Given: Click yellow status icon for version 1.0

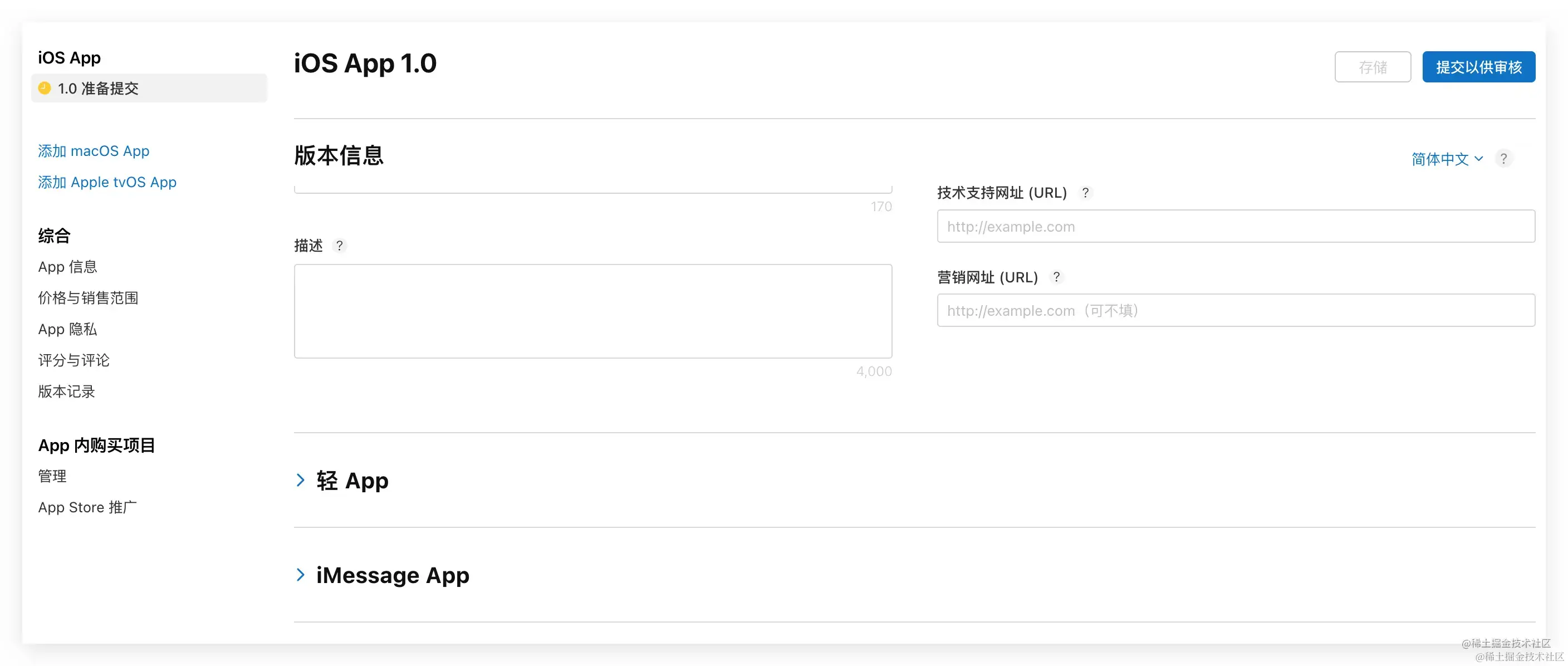Looking at the screenshot, I should 45,89.
